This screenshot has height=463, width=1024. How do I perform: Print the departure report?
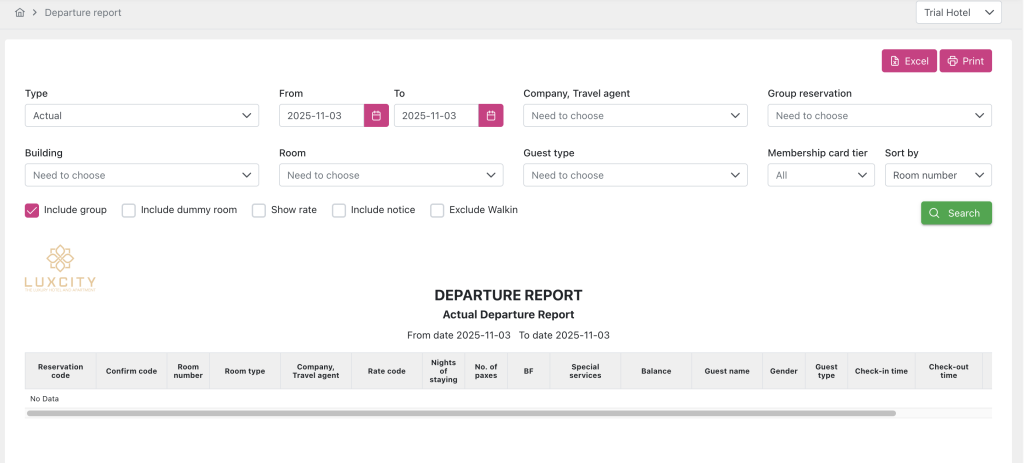tap(965, 61)
